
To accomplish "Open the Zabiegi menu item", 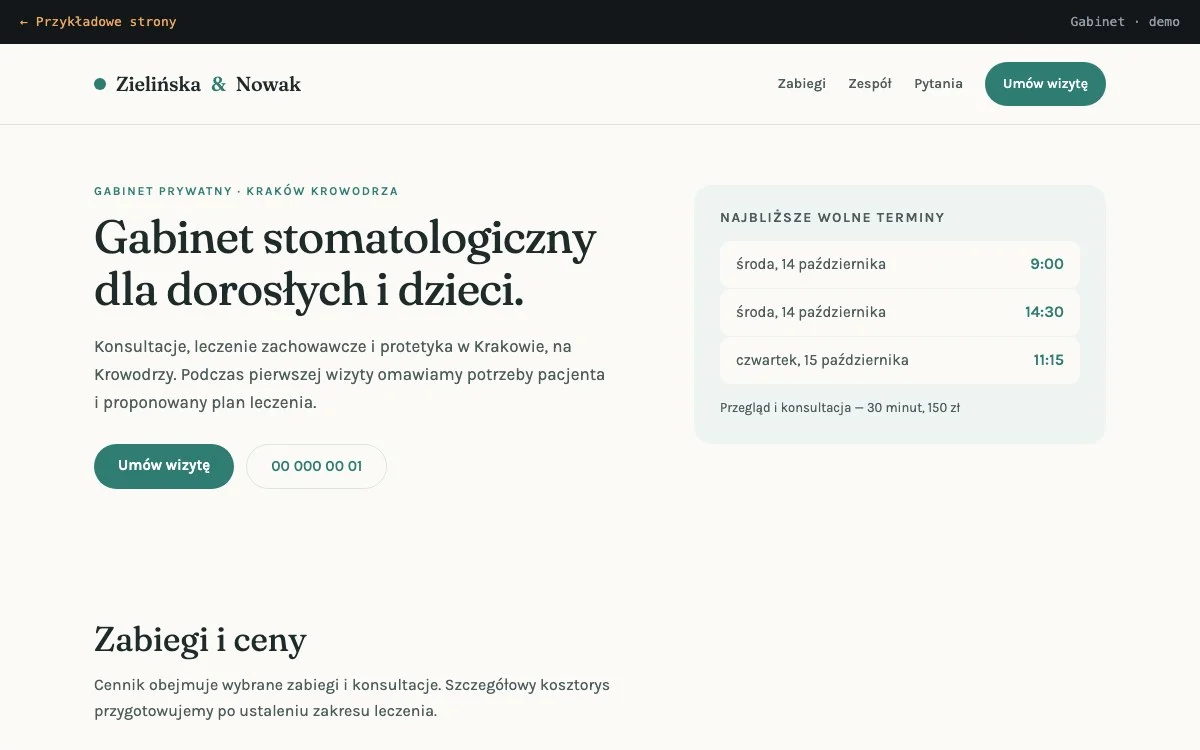I will coord(802,84).
